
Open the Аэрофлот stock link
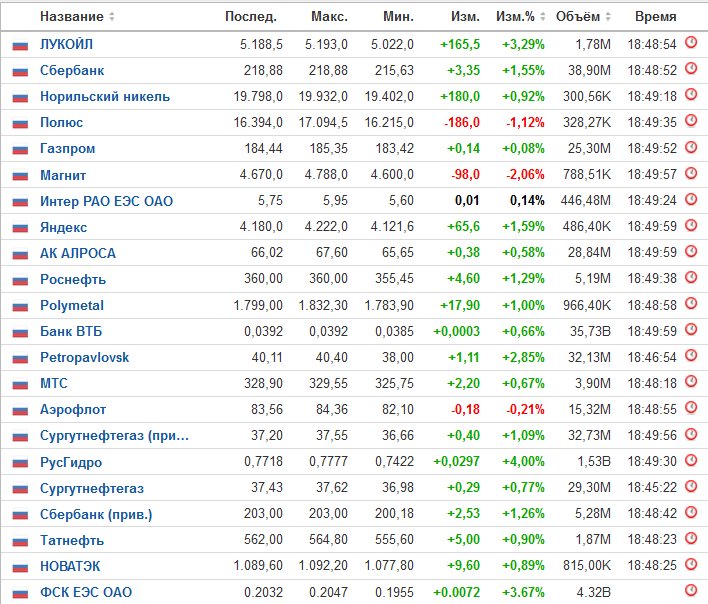pyautogui.click(x=73, y=409)
